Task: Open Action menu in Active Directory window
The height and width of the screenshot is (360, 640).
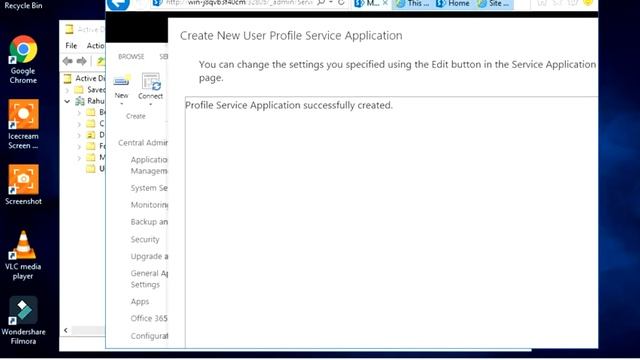Action: [x=96, y=45]
